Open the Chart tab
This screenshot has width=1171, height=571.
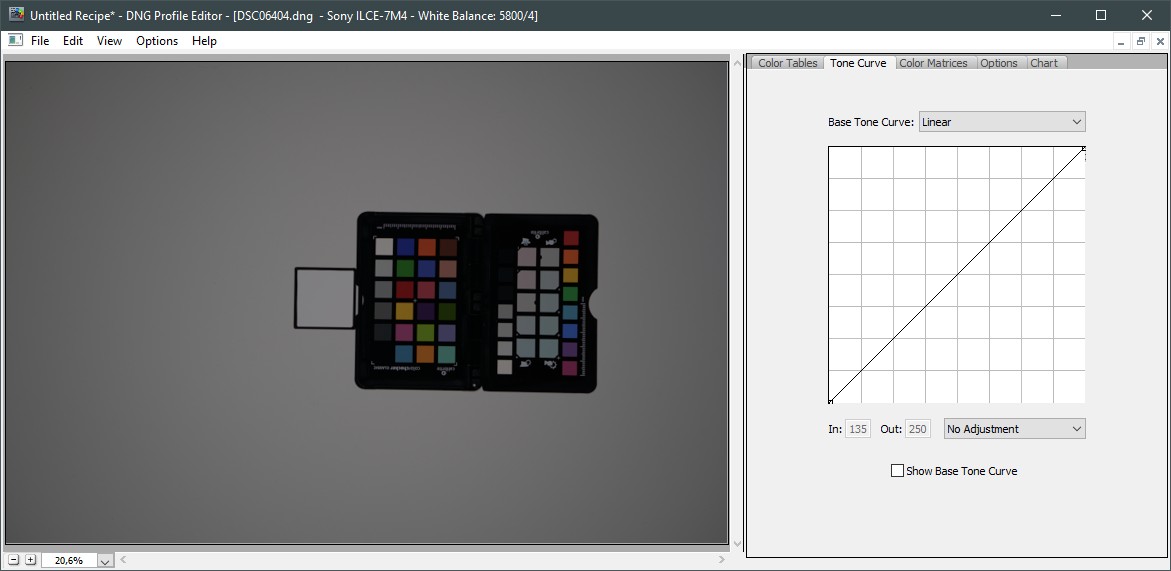point(1044,63)
